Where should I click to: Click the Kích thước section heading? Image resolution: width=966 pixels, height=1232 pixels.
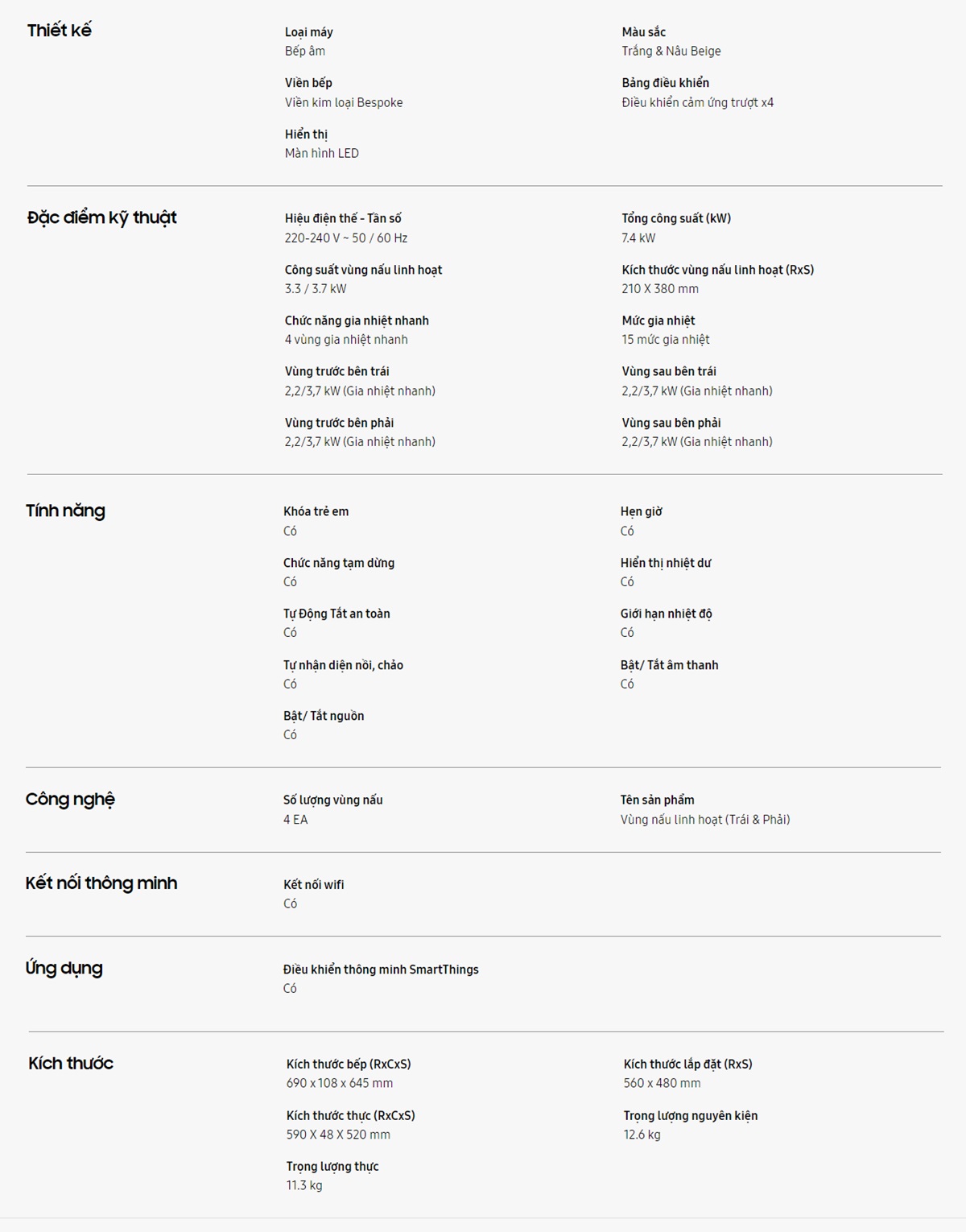(71, 1063)
